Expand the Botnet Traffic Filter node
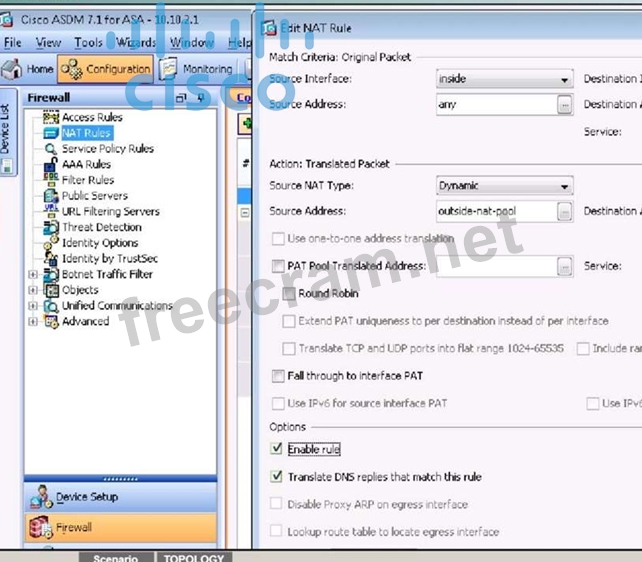This screenshot has height=562, width=642. (x=33, y=274)
